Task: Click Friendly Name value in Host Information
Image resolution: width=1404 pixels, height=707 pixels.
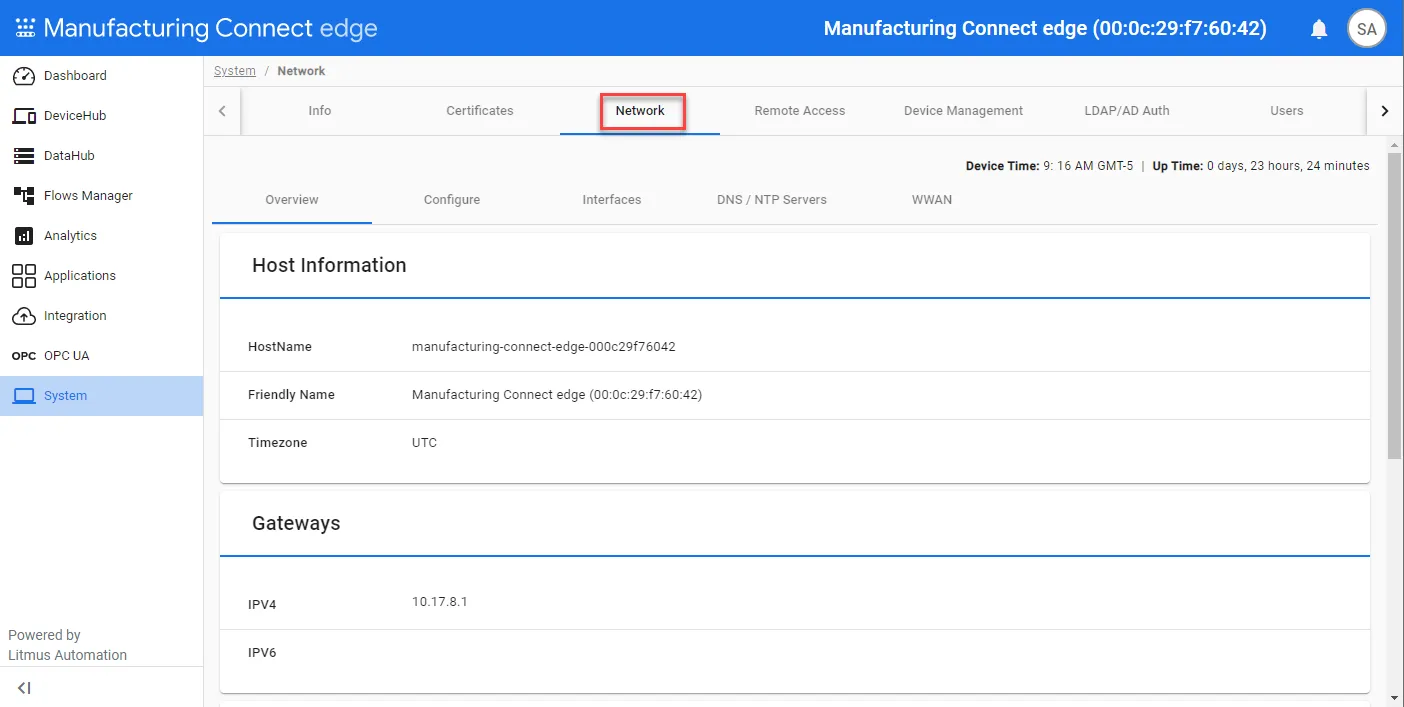Action: (557, 395)
